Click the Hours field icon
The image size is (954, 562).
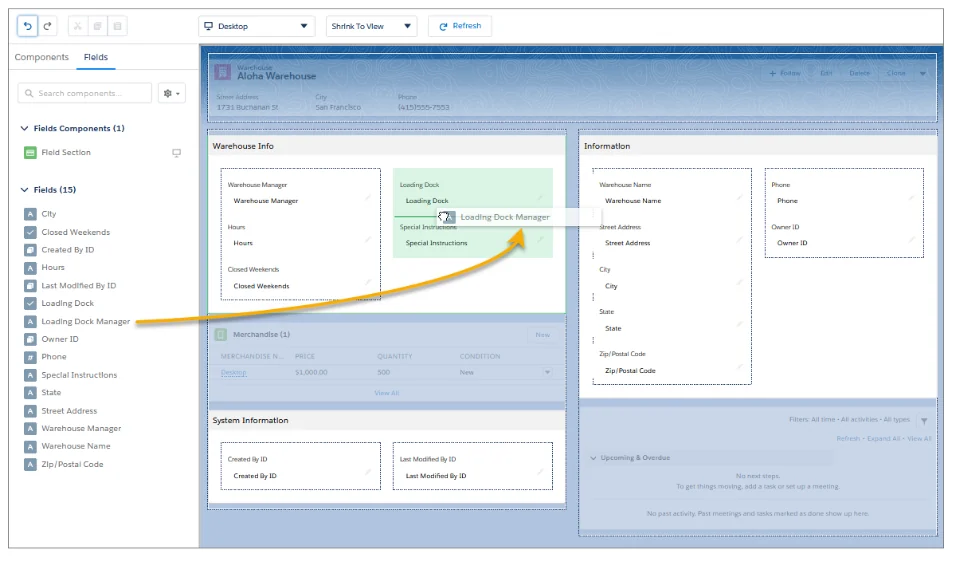(x=30, y=268)
